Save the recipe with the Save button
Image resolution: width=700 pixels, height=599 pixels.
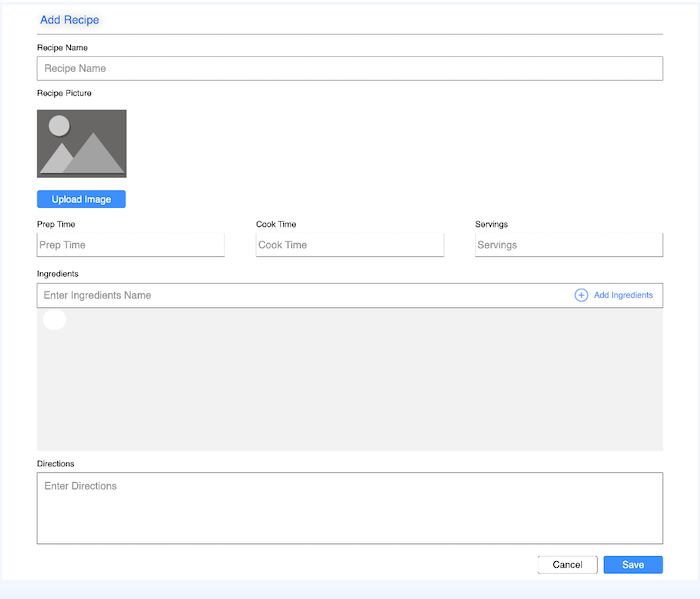pyautogui.click(x=633, y=565)
